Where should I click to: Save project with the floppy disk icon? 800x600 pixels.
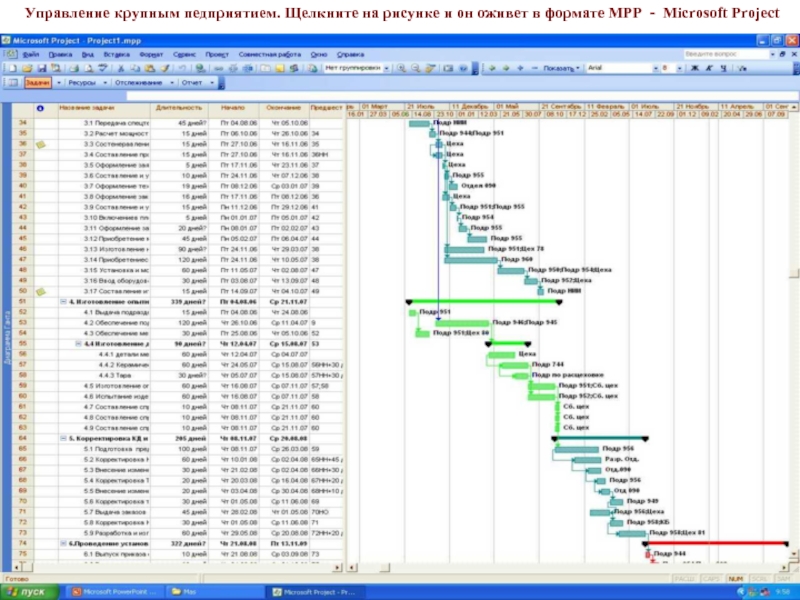click(x=42, y=68)
